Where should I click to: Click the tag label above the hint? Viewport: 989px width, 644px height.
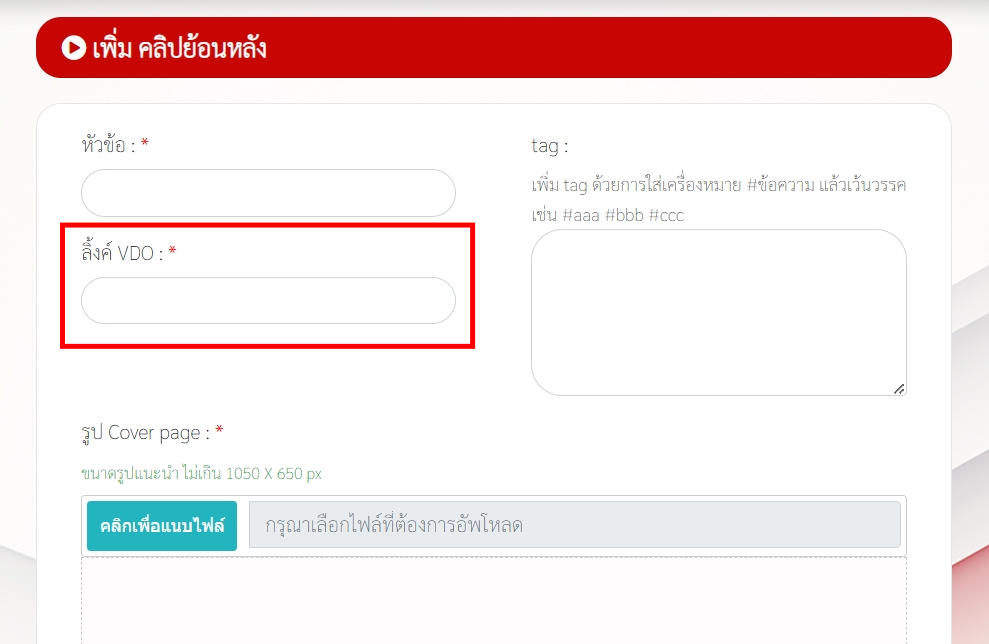coord(549,146)
